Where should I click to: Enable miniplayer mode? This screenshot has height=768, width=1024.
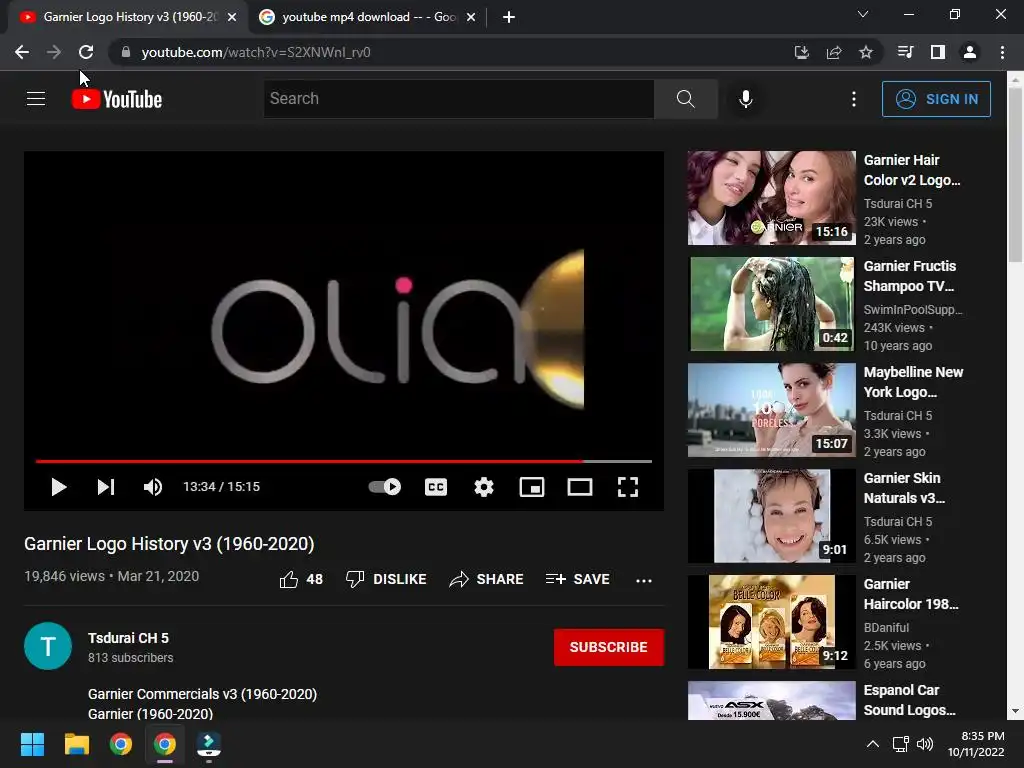click(x=532, y=487)
